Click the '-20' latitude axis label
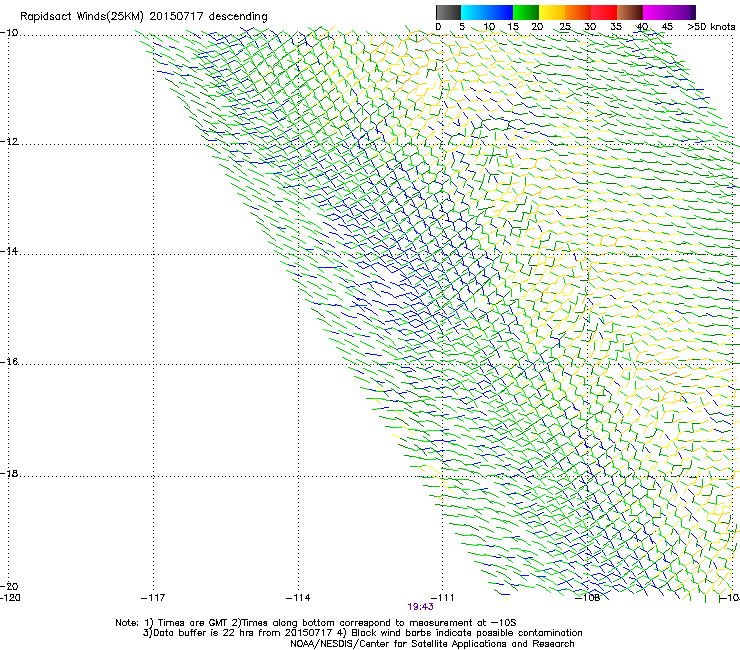This screenshot has width=740, height=650. point(9,586)
